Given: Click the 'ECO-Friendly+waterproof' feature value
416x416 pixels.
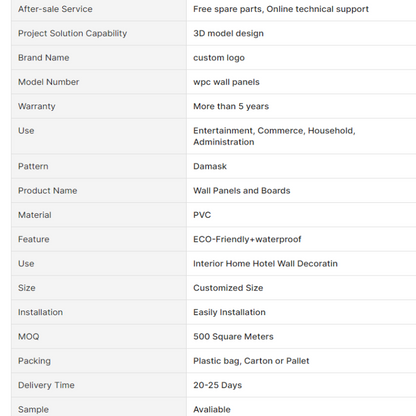Looking at the screenshot, I should click(x=247, y=239).
